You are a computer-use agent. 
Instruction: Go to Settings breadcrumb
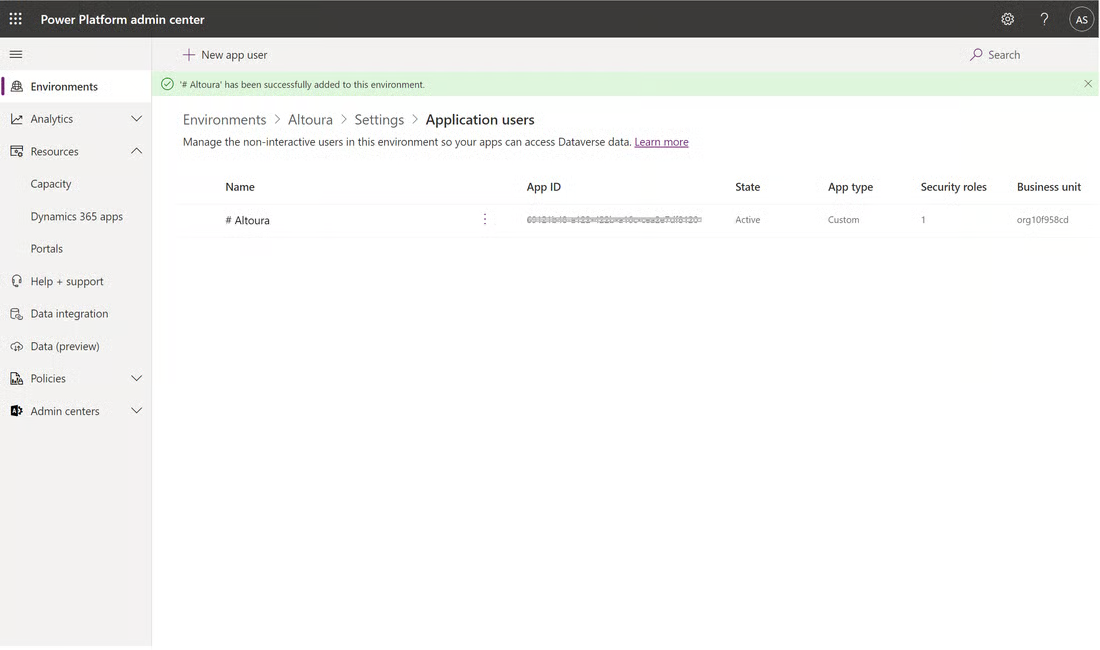pyautogui.click(x=379, y=120)
